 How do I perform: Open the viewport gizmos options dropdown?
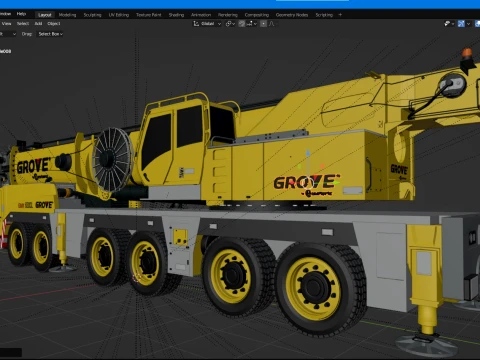click(x=468, y=24)
